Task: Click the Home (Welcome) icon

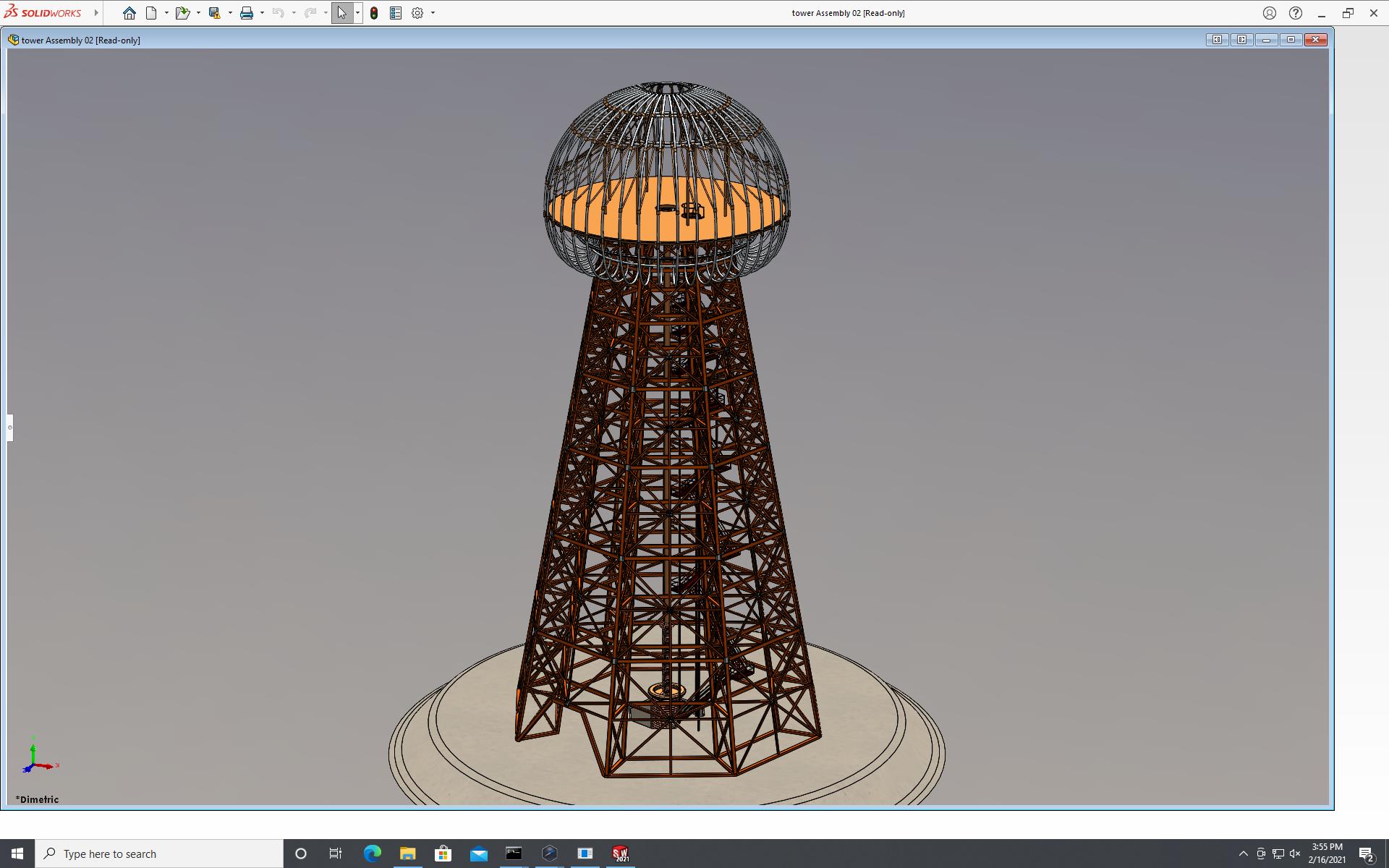Action: [x=129, y=13]
